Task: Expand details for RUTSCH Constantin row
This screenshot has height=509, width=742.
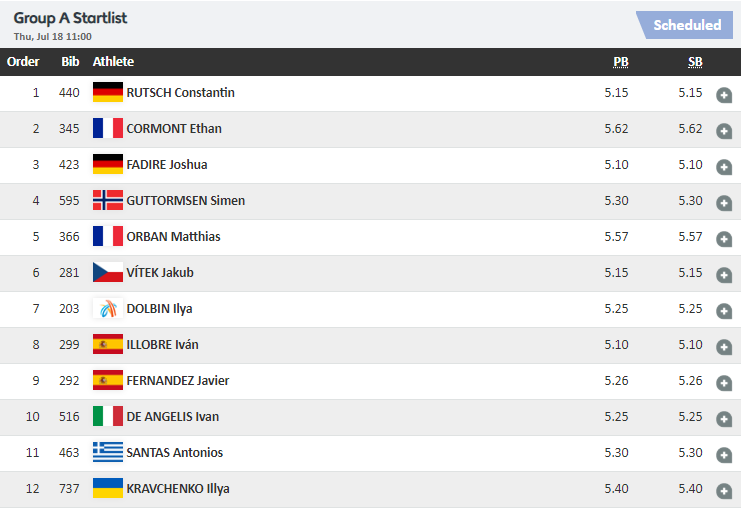Action: 724,95
